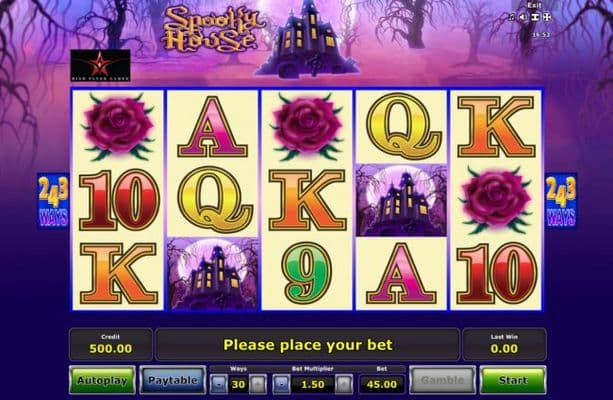Click the fit-to-screen resize icon

tap(535, 17)
